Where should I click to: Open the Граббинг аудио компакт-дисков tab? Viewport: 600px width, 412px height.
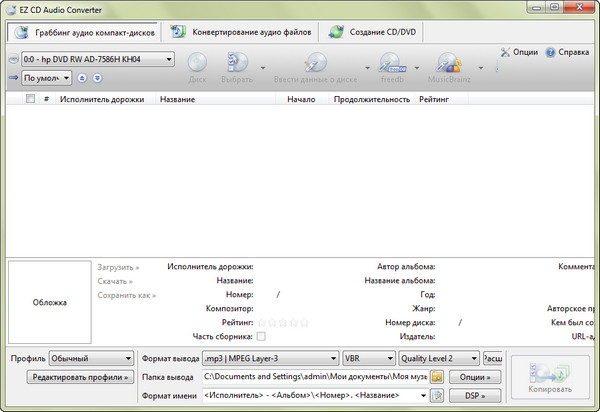point(82,33)
